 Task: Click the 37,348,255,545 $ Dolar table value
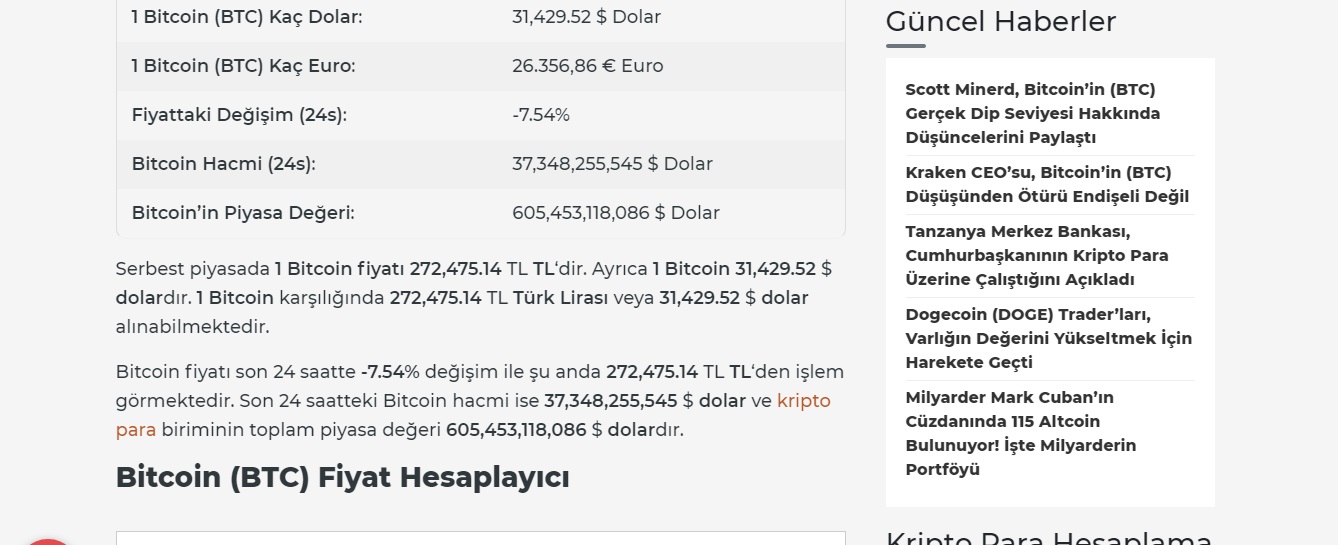[x=613, y=164]
